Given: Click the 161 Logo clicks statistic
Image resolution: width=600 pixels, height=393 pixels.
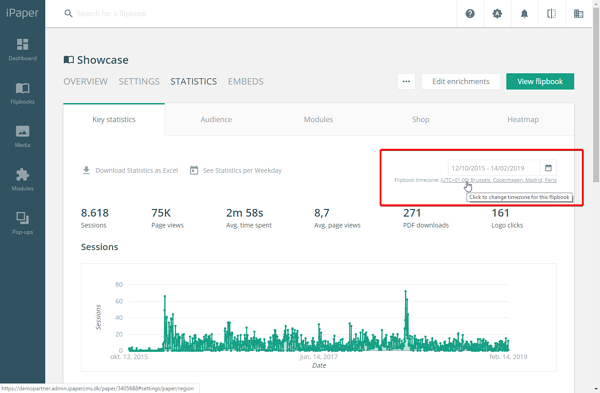Looking at the screenshot, I should click(507, 218).
